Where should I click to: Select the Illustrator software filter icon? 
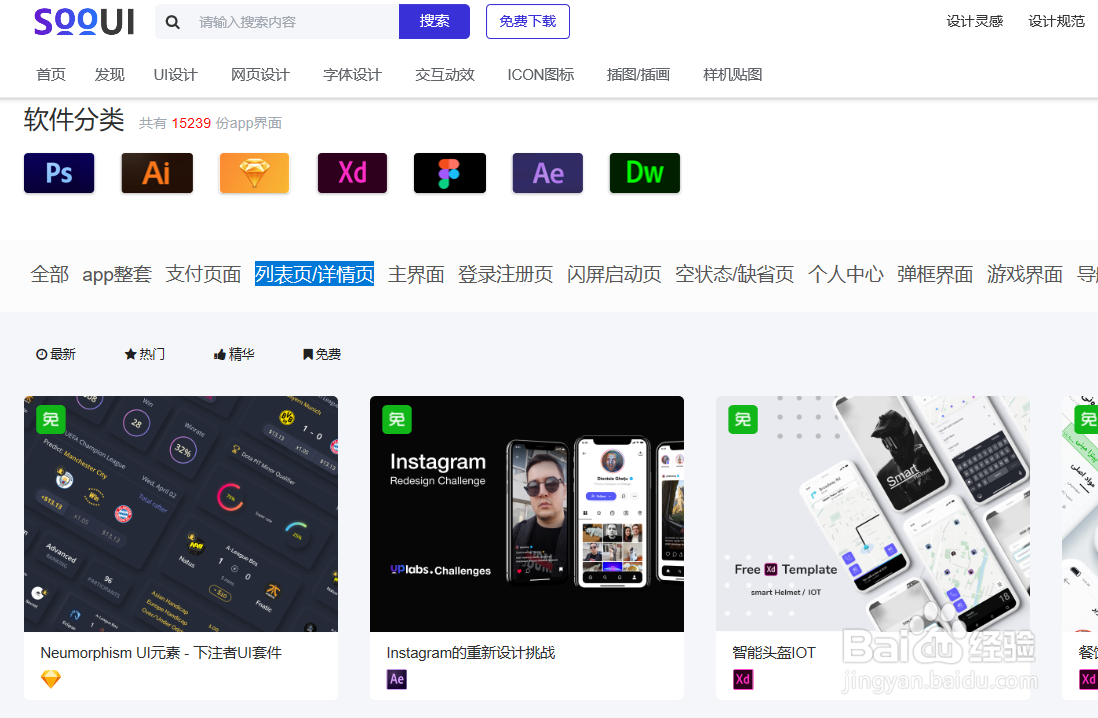pos(156,172)
